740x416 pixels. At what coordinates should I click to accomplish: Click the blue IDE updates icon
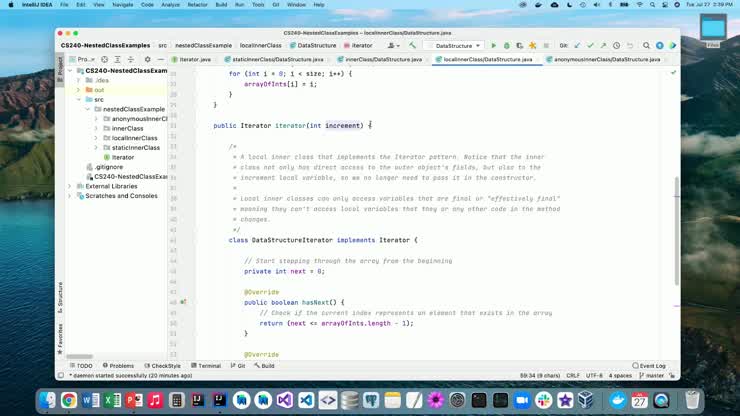tap(660, 46)
